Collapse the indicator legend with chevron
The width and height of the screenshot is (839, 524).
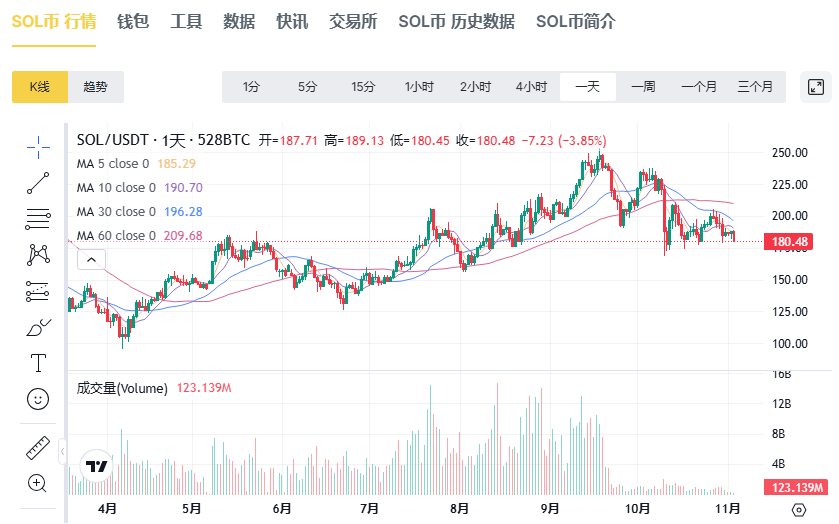(91, 260)
